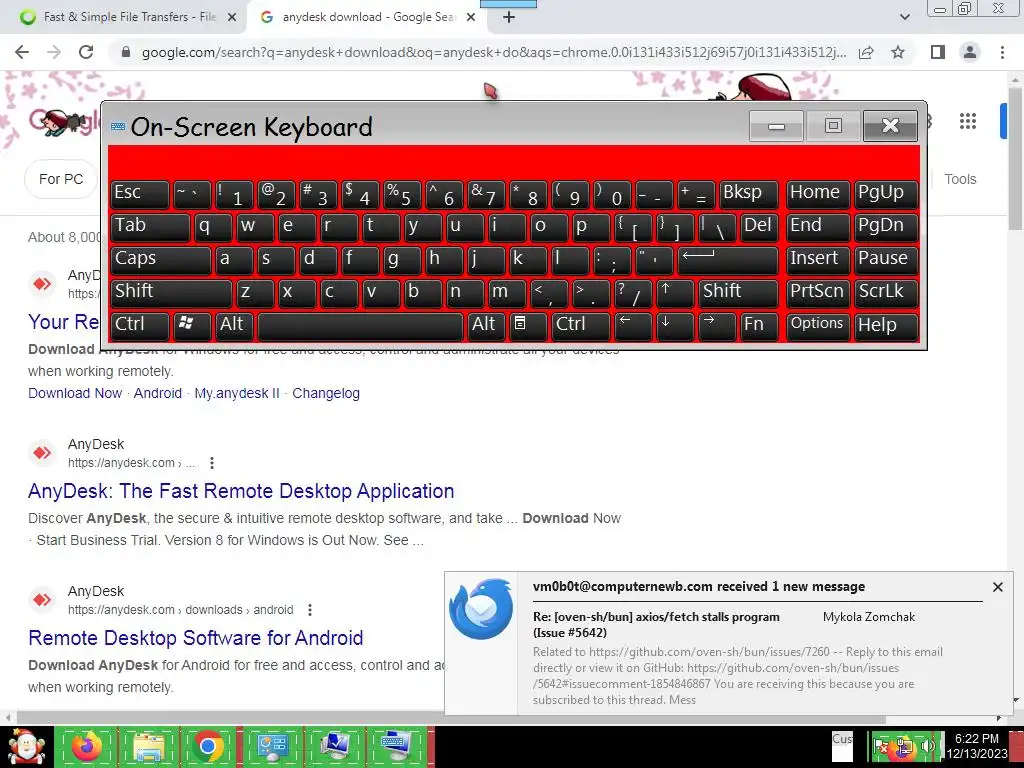
Task: Click Enter key on On-Screen Keyboard
Action: coord(728,259)
